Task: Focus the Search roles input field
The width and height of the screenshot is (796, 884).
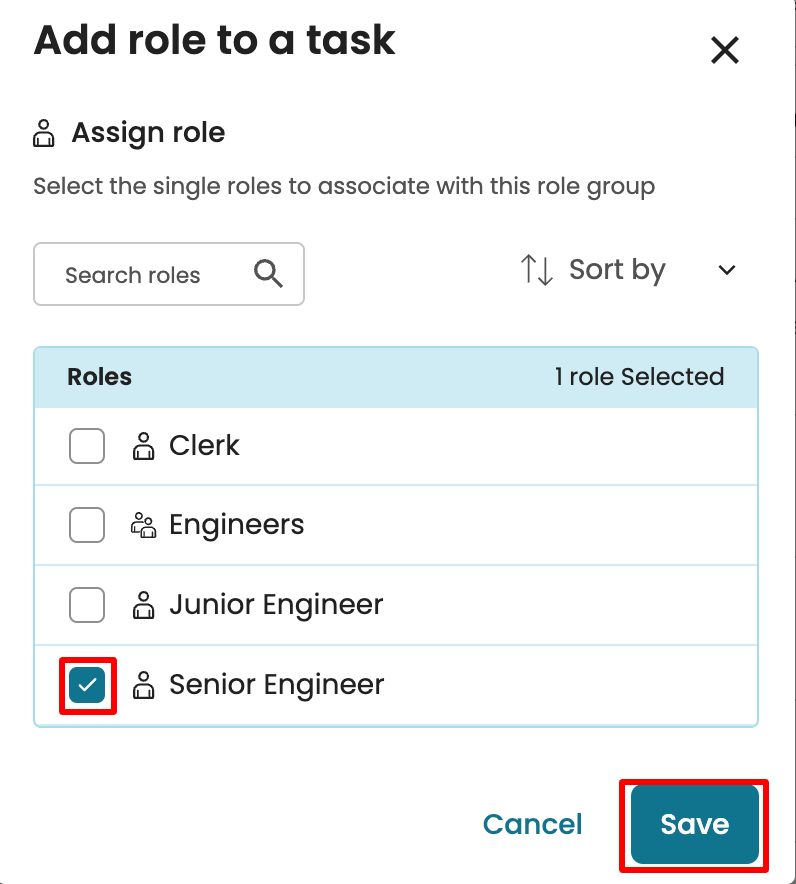Action: (140, 275)
